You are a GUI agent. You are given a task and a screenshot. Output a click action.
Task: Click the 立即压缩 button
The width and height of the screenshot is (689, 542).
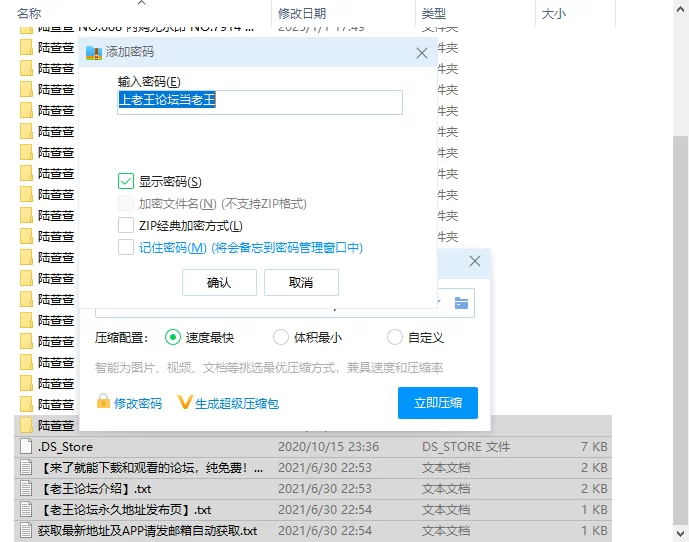pyautogui.click(x=437, y=402)
